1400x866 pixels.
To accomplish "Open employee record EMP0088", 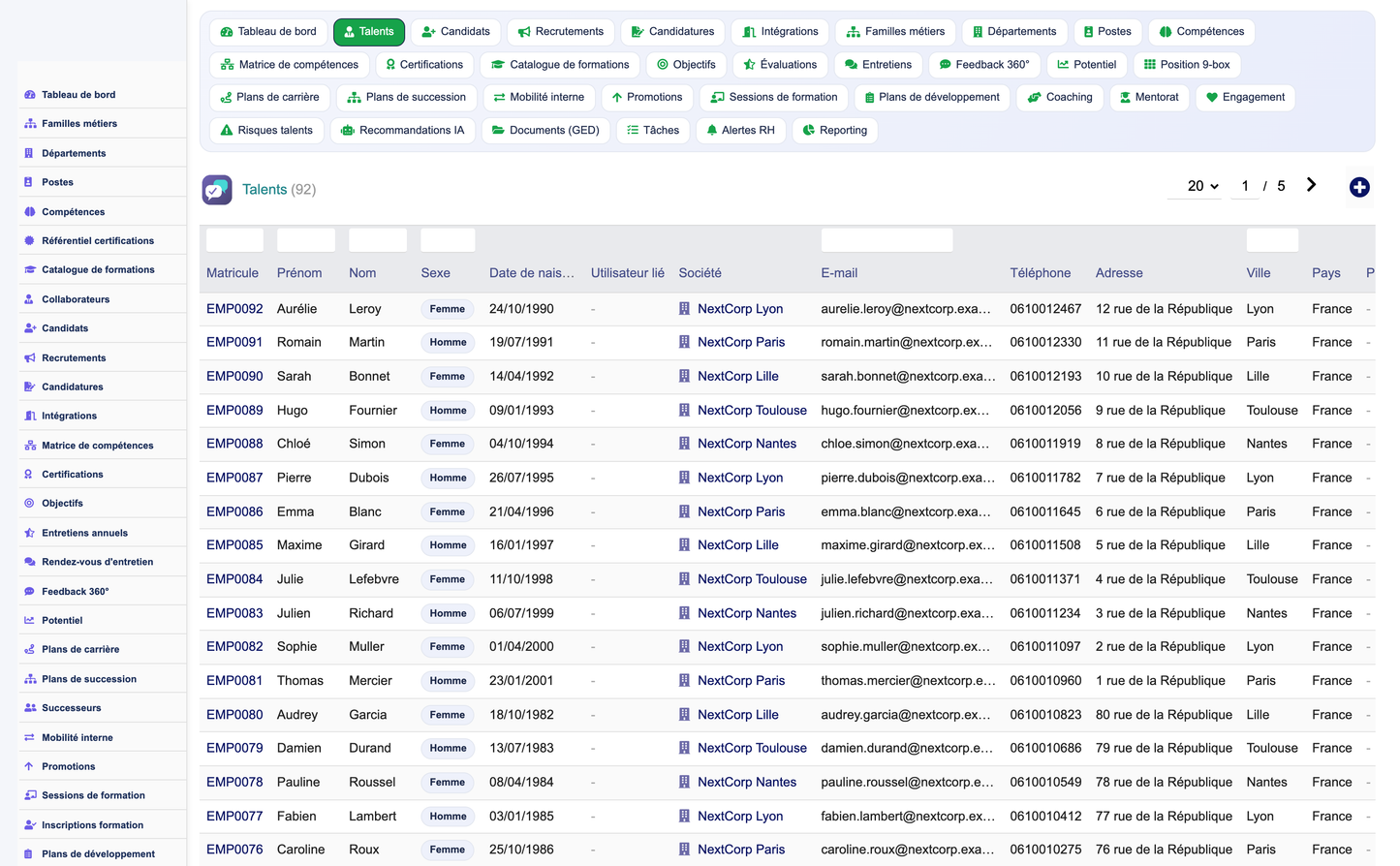I will click(234, 444).
